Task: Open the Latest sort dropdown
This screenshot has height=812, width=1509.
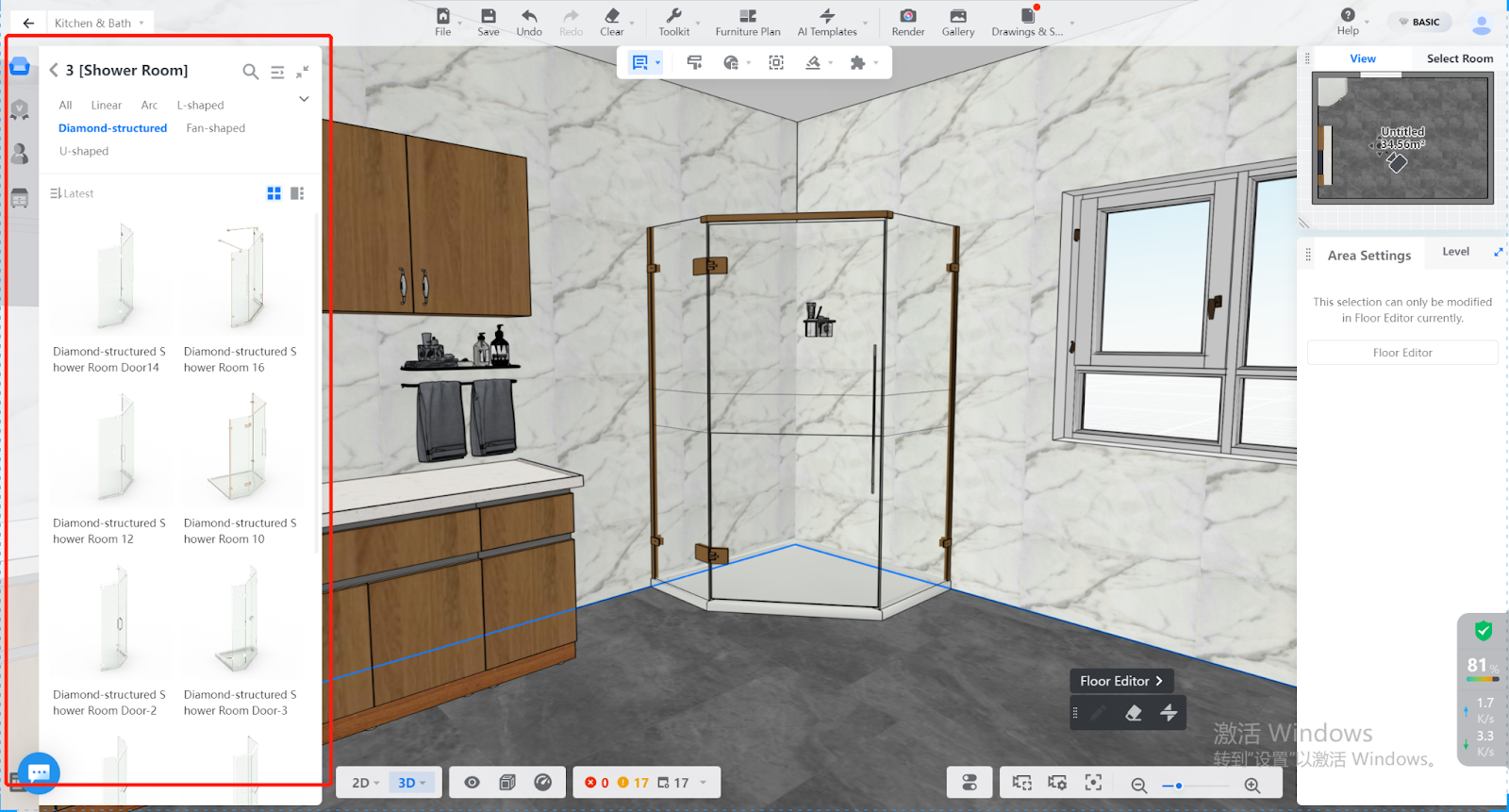Action: point(72,193)
